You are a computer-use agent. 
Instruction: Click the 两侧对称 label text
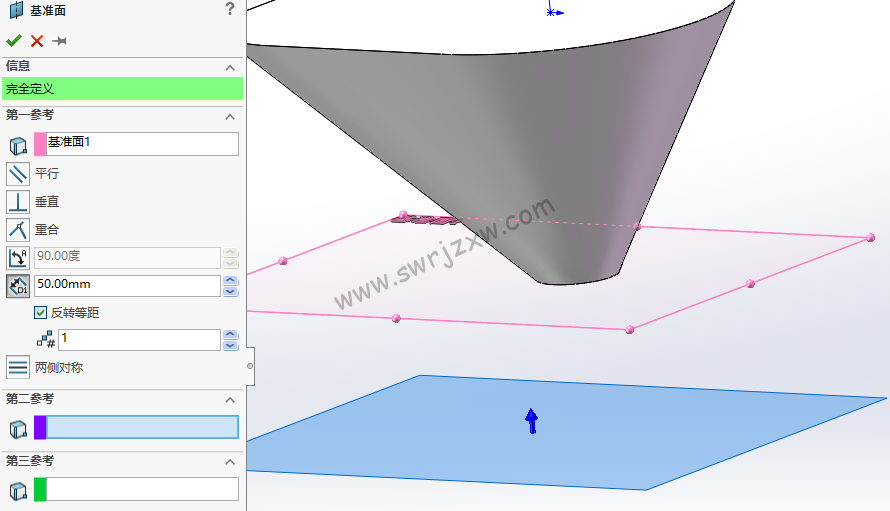[x=59, y=367]
